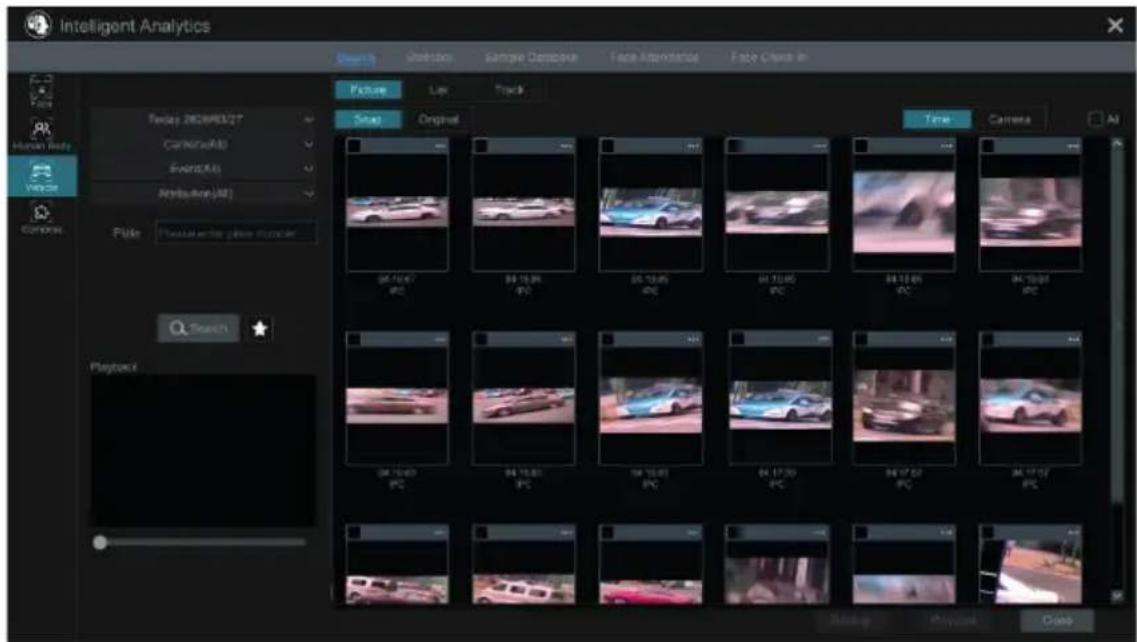Click the Close button at bottom
This screenshot has height=642, width=1137.
[x=1057, y=621]
